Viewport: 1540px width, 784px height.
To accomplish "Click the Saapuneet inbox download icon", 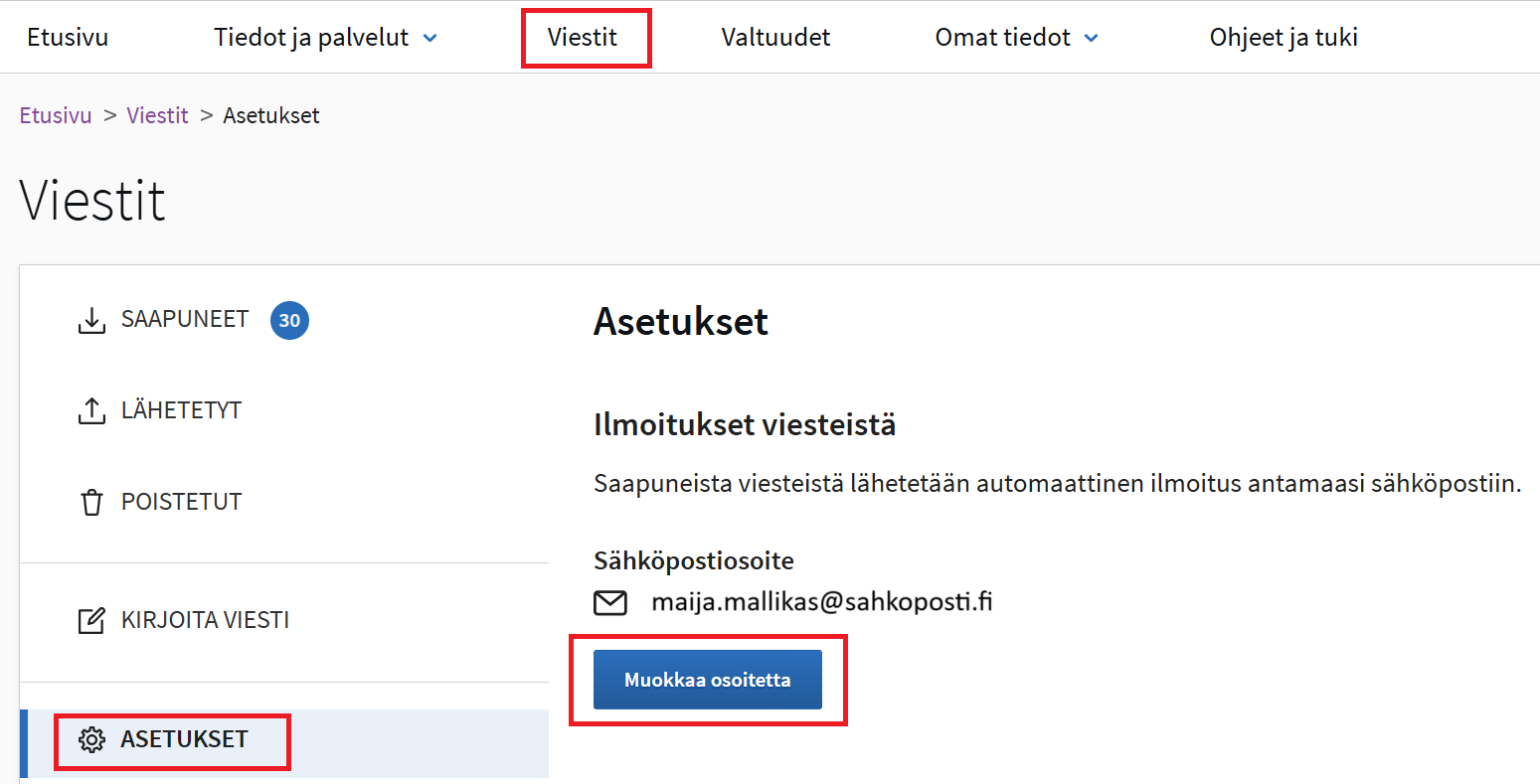I will coord(91,321).
